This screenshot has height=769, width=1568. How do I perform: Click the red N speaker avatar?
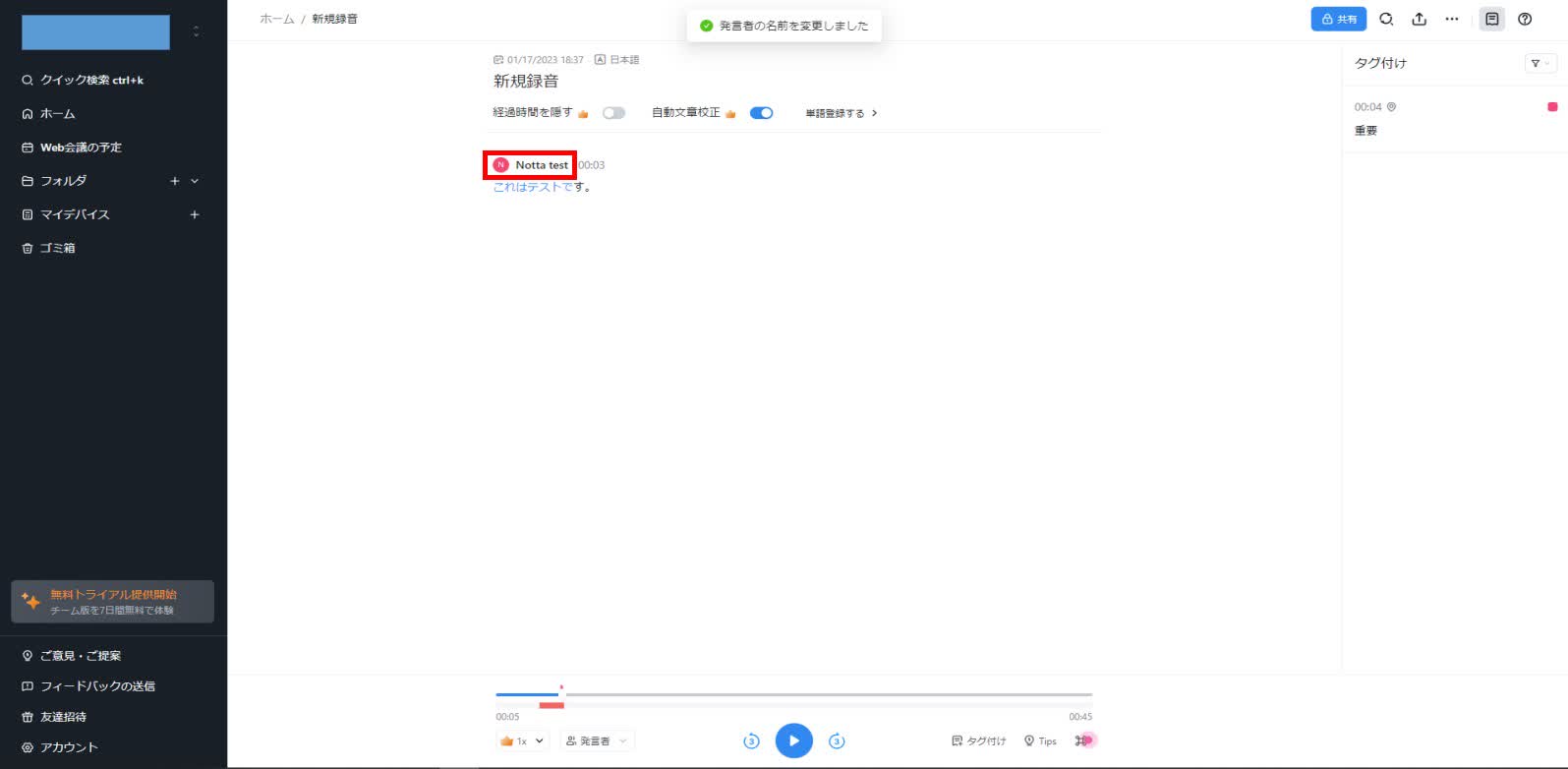[x=500, y=165]
